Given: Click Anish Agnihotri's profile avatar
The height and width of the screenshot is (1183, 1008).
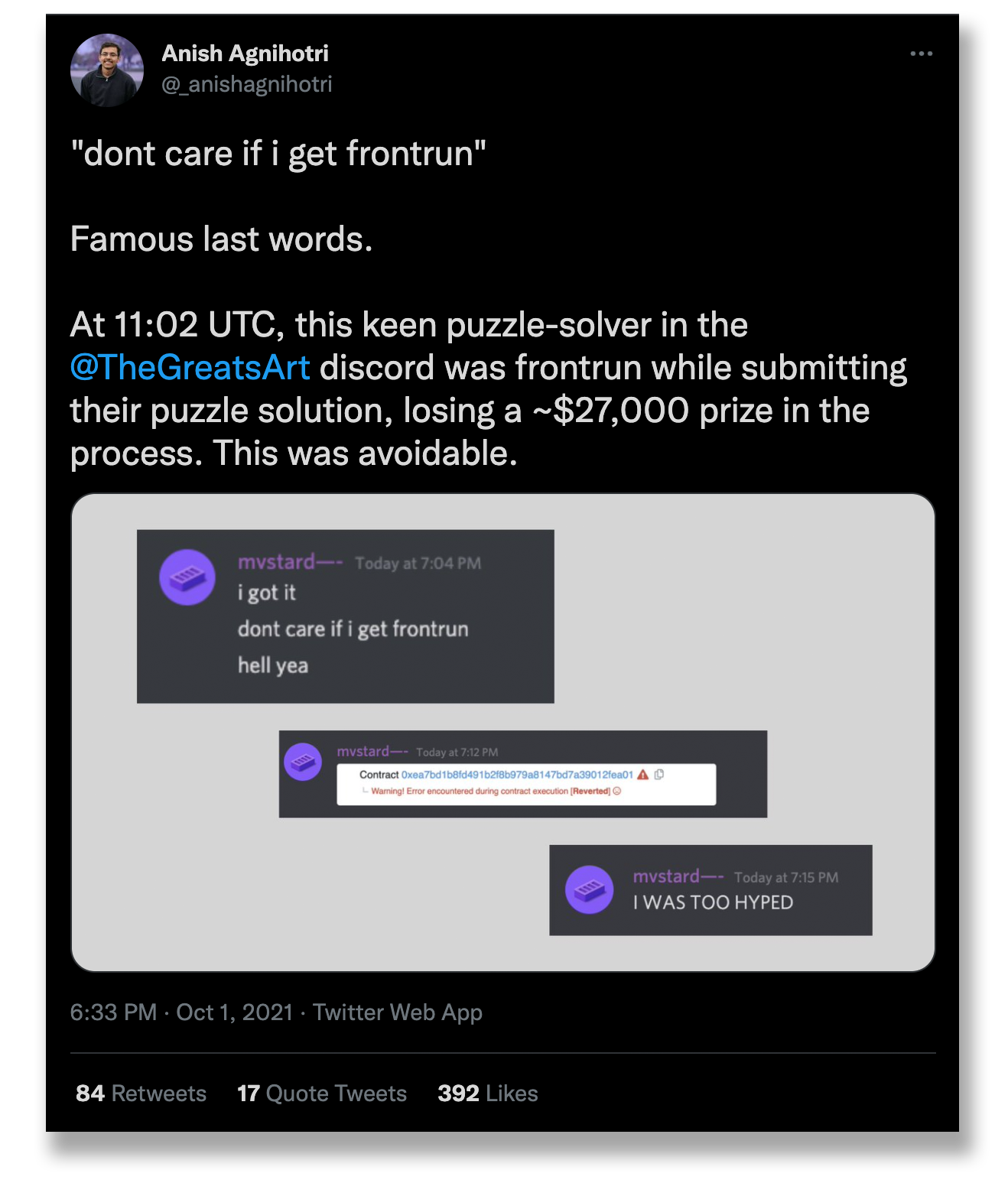Looking at the screenshot, I should (107, 69).
